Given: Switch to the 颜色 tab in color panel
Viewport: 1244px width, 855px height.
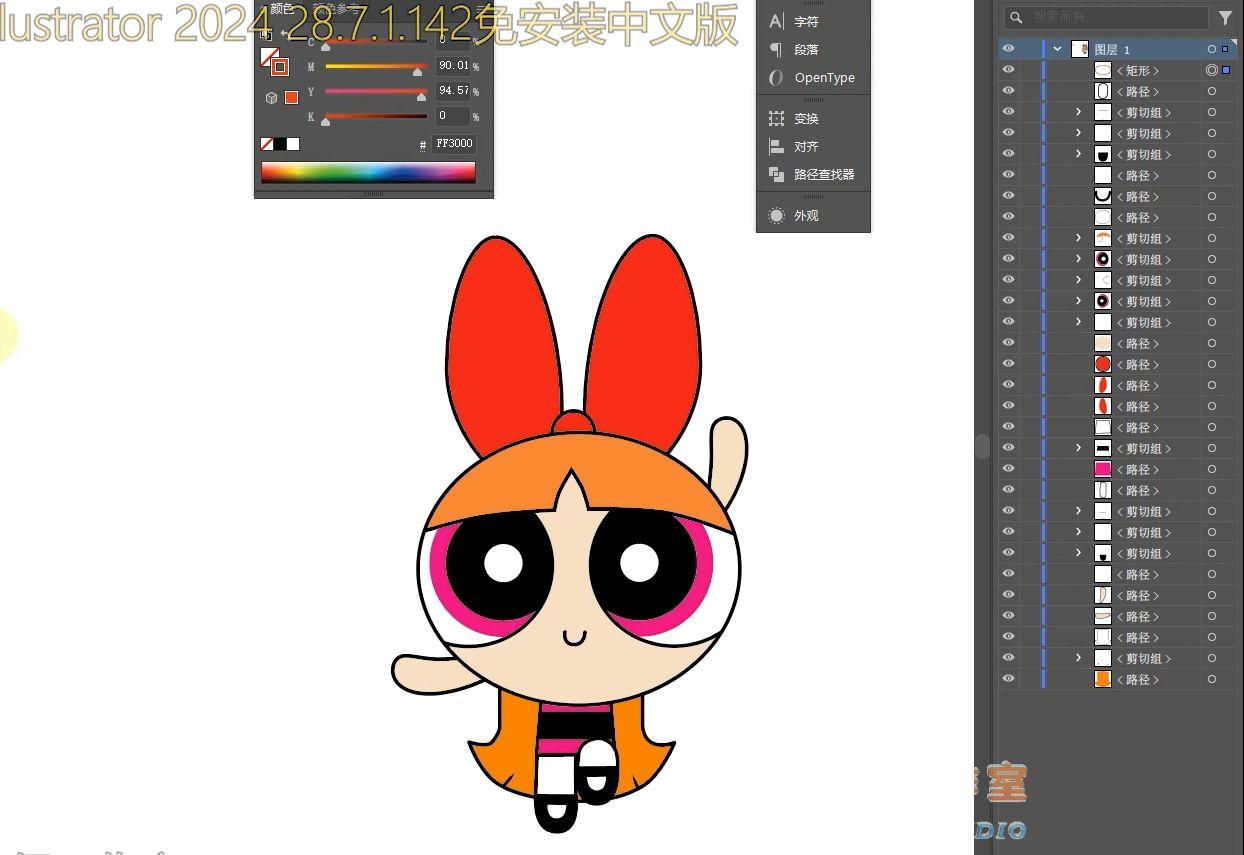Looking at the screenshot, I should [284, 8].
